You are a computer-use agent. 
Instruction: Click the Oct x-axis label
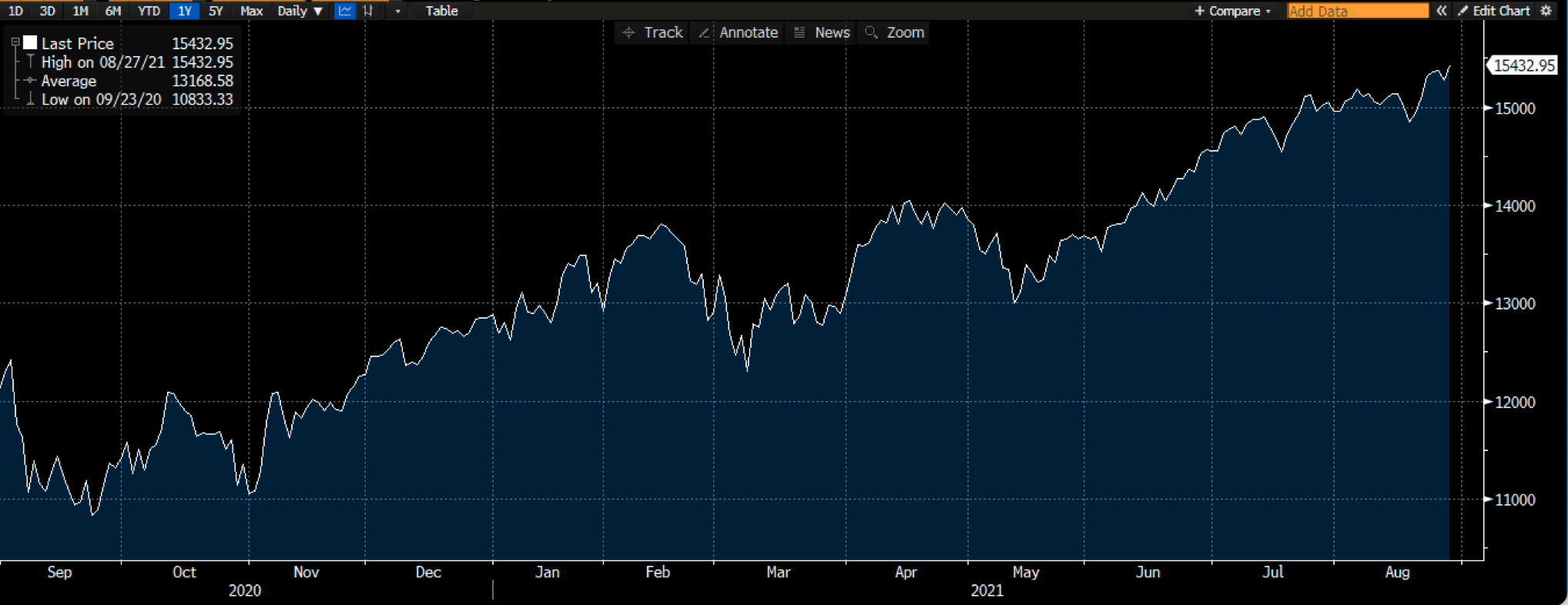(x=184, y=572)
